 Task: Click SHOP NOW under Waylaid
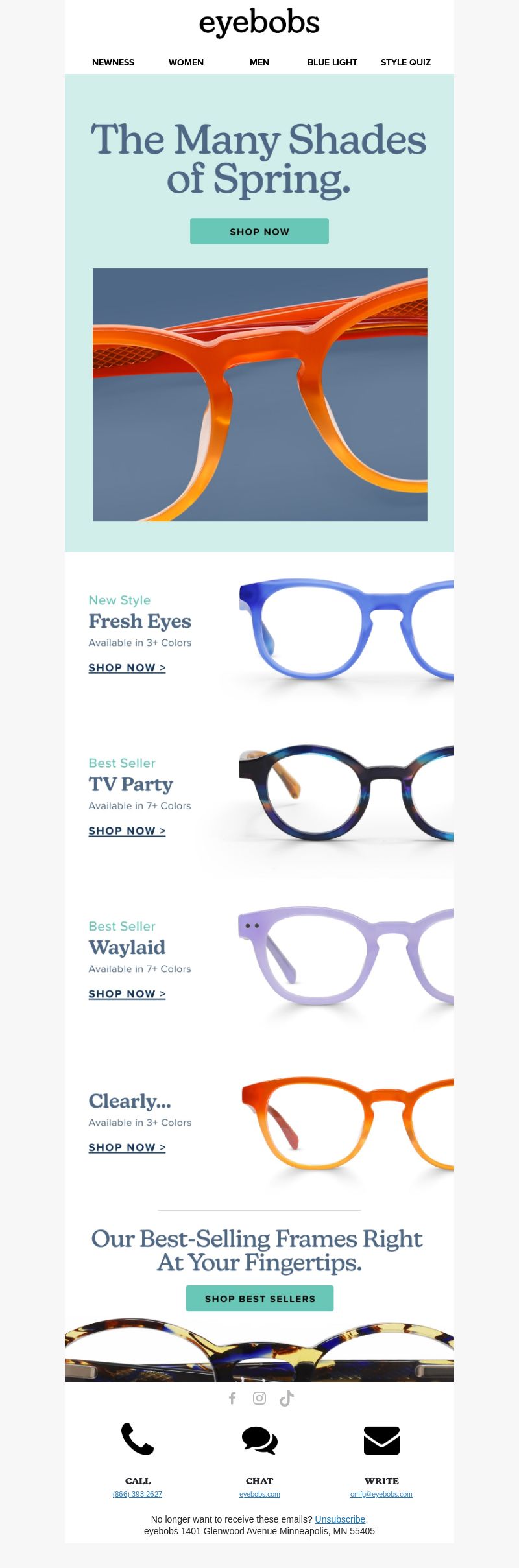[127, 994]
